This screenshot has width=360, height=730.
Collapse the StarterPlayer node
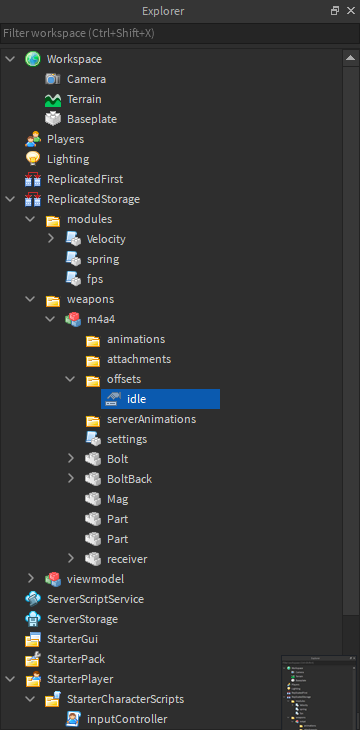tap(10, 679)
